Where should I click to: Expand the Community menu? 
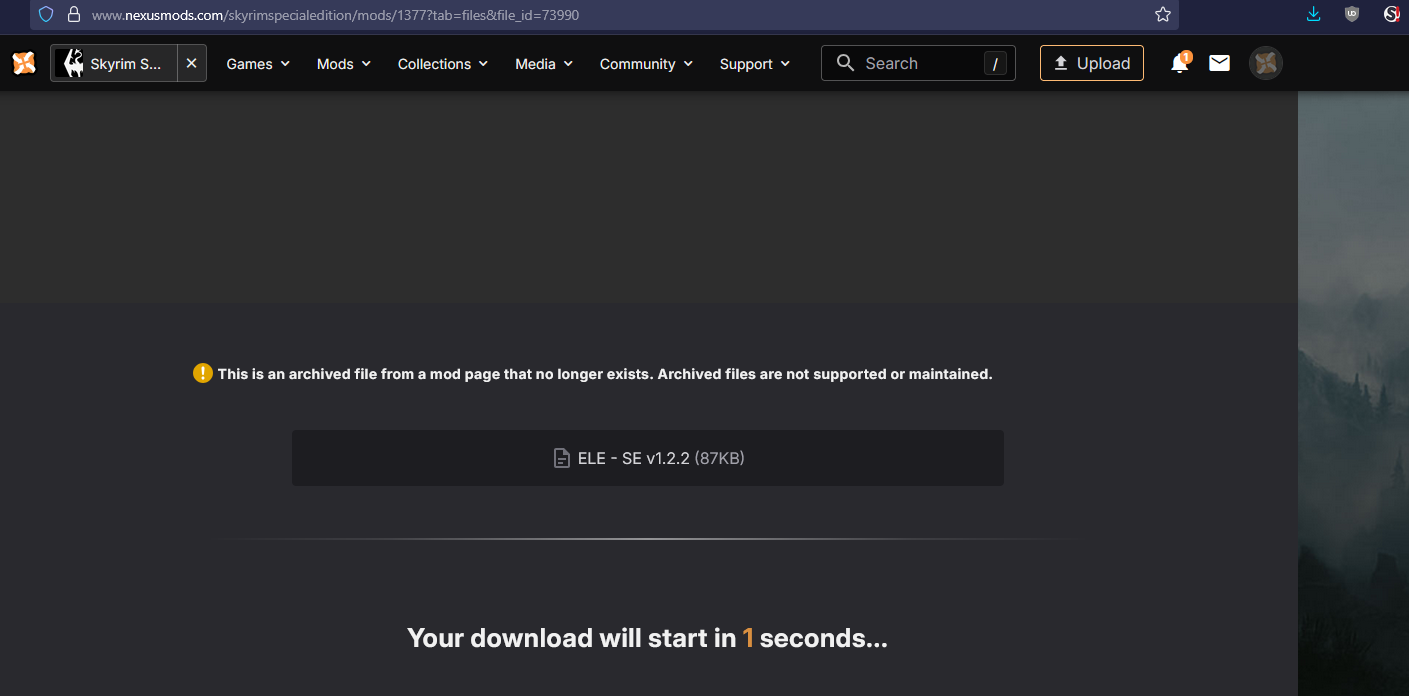pyautogui.click(x=646, y=64)
